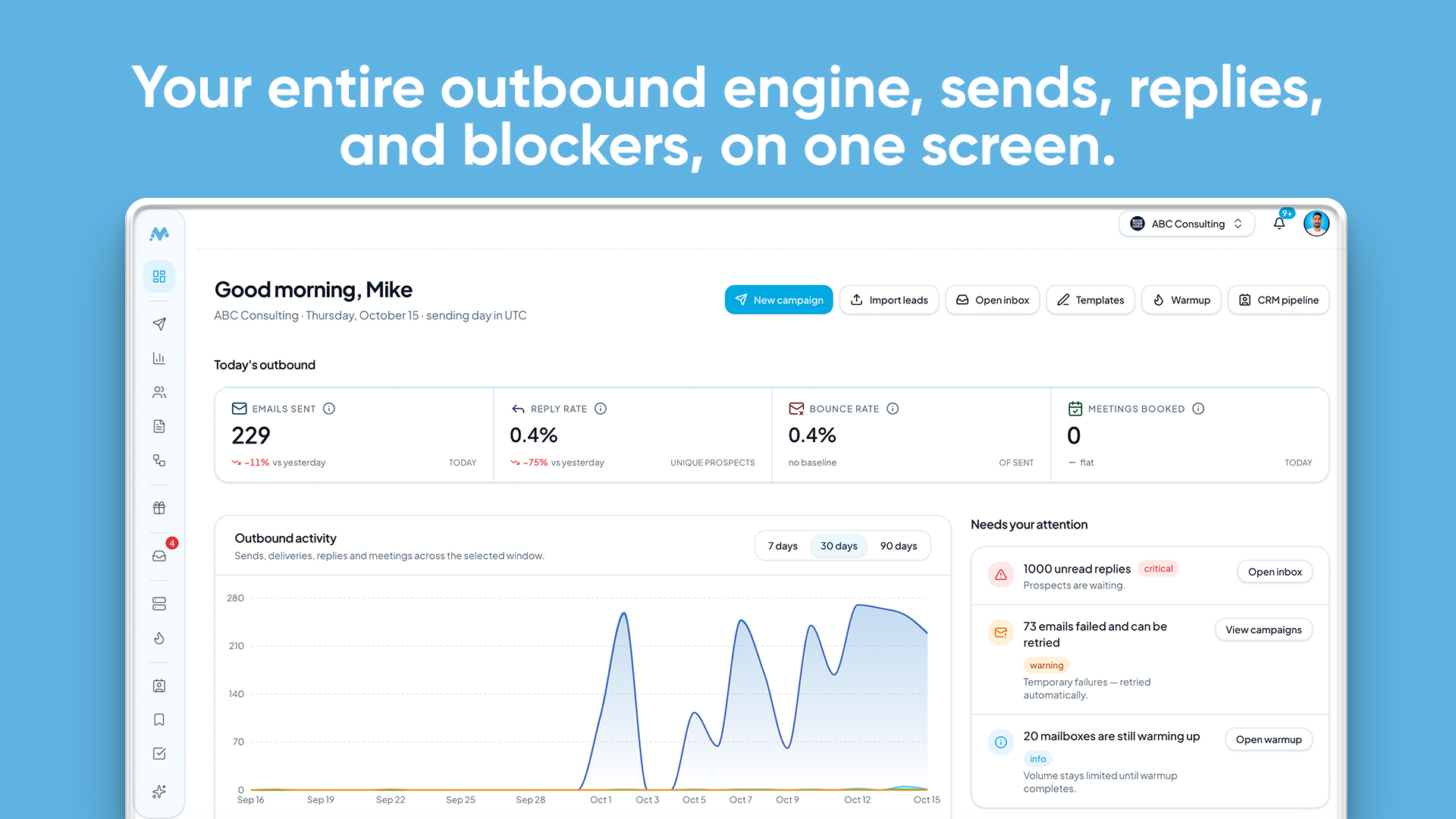Image resolution: width=1456 pixels, height=819 pixels.
Task: Open the workflow shapes sidebar icon
Action: click(159, 460)
